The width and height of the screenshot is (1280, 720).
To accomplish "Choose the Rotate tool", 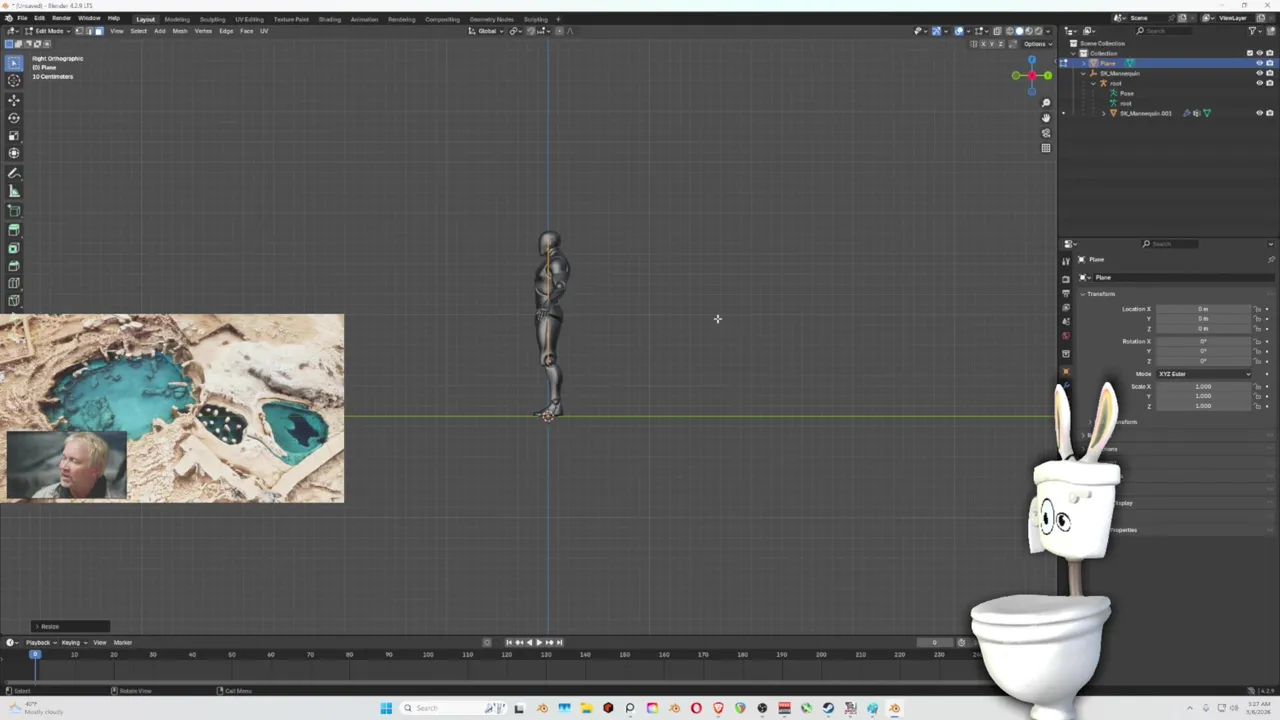I will 14,118.
